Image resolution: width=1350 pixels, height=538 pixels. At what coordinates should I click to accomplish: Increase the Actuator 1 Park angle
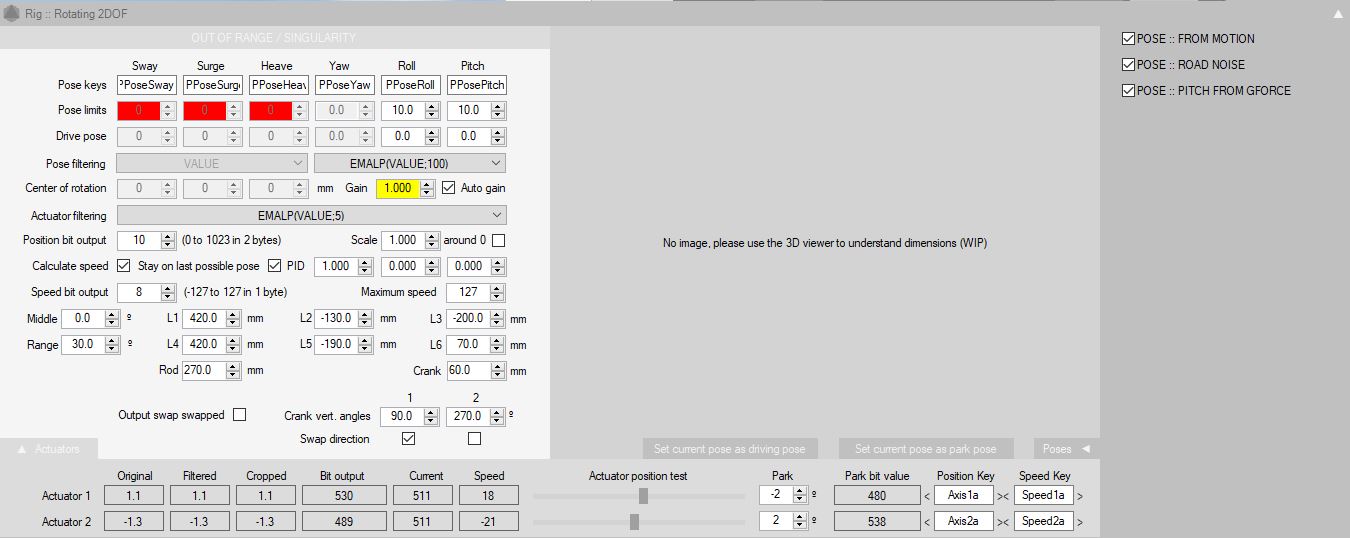pyautogui.click(x=799, y=491)
